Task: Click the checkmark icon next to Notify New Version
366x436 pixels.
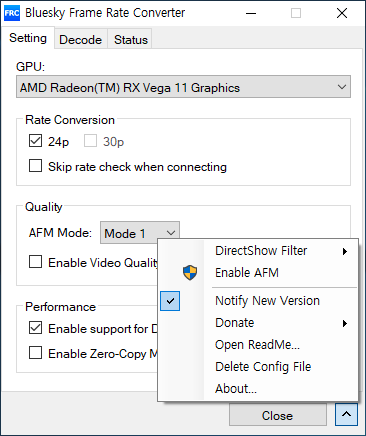Action: (170, 301)
